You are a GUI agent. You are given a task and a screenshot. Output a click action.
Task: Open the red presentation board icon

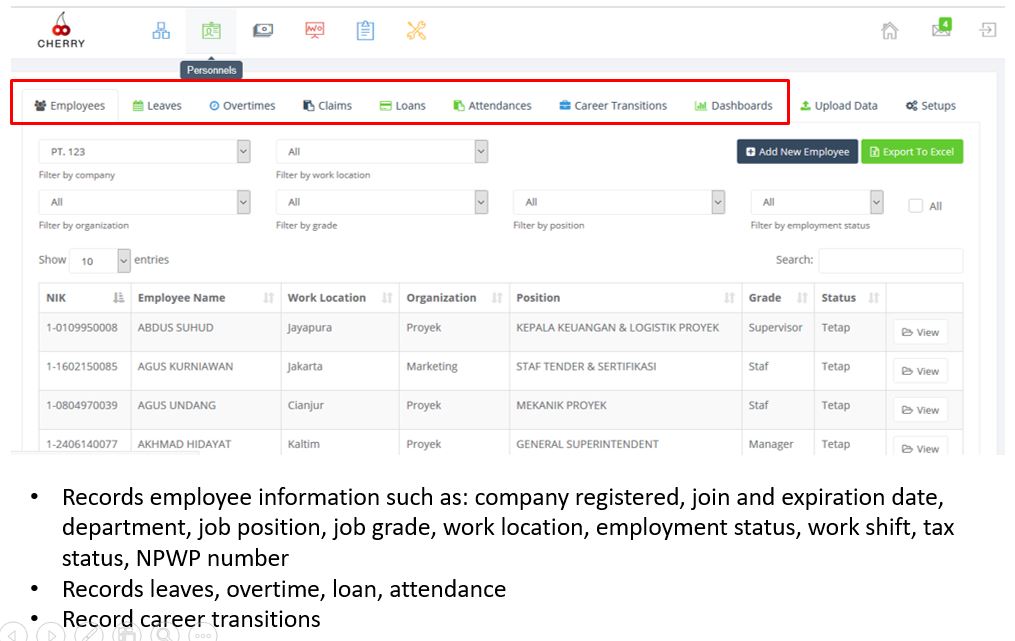click(x=314, y=31)
